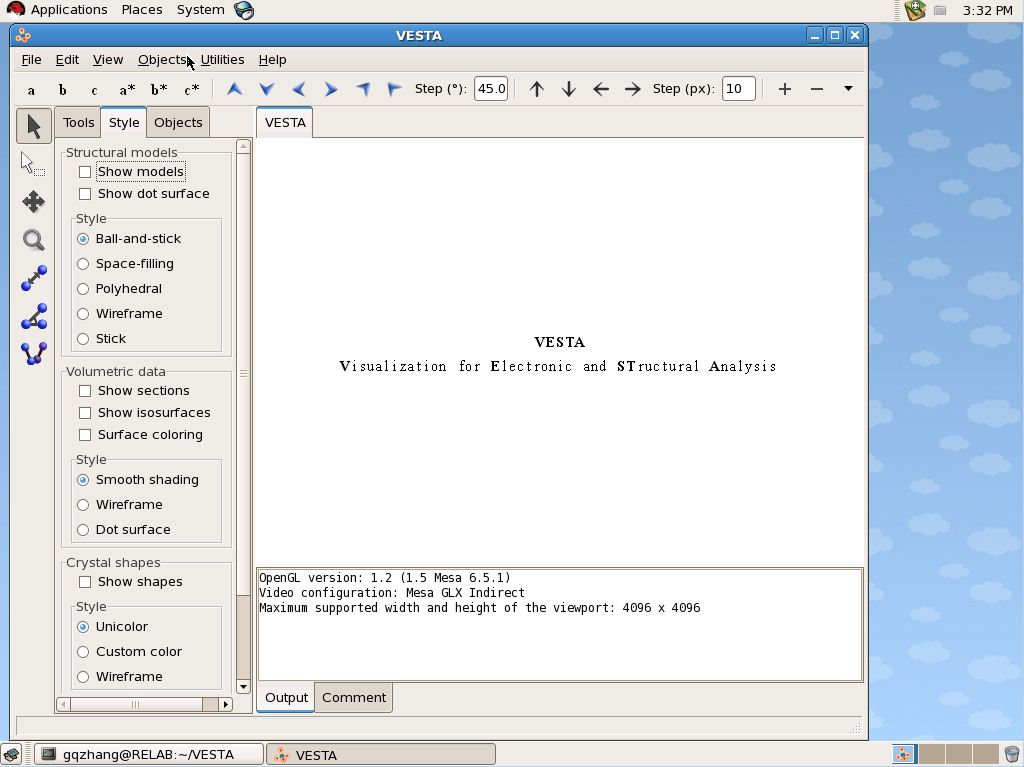Select Space-filling style
The width and height of the screenshot is (1024, 767).
(x=83, y=264)
